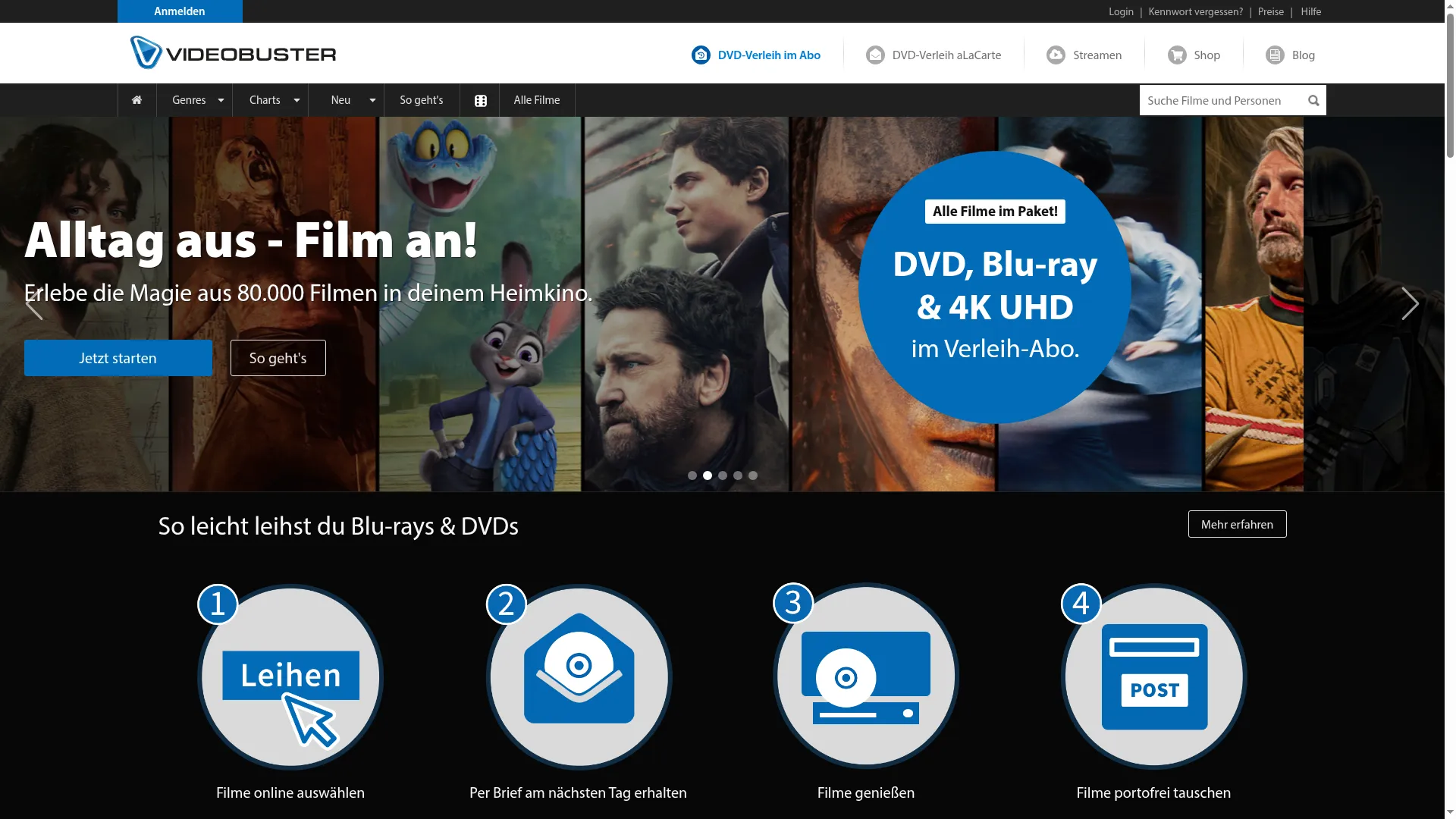Viewport: 1456px width, 819px height.
Task: Click the Filme online auswählen caption
Action: [290, 792]
